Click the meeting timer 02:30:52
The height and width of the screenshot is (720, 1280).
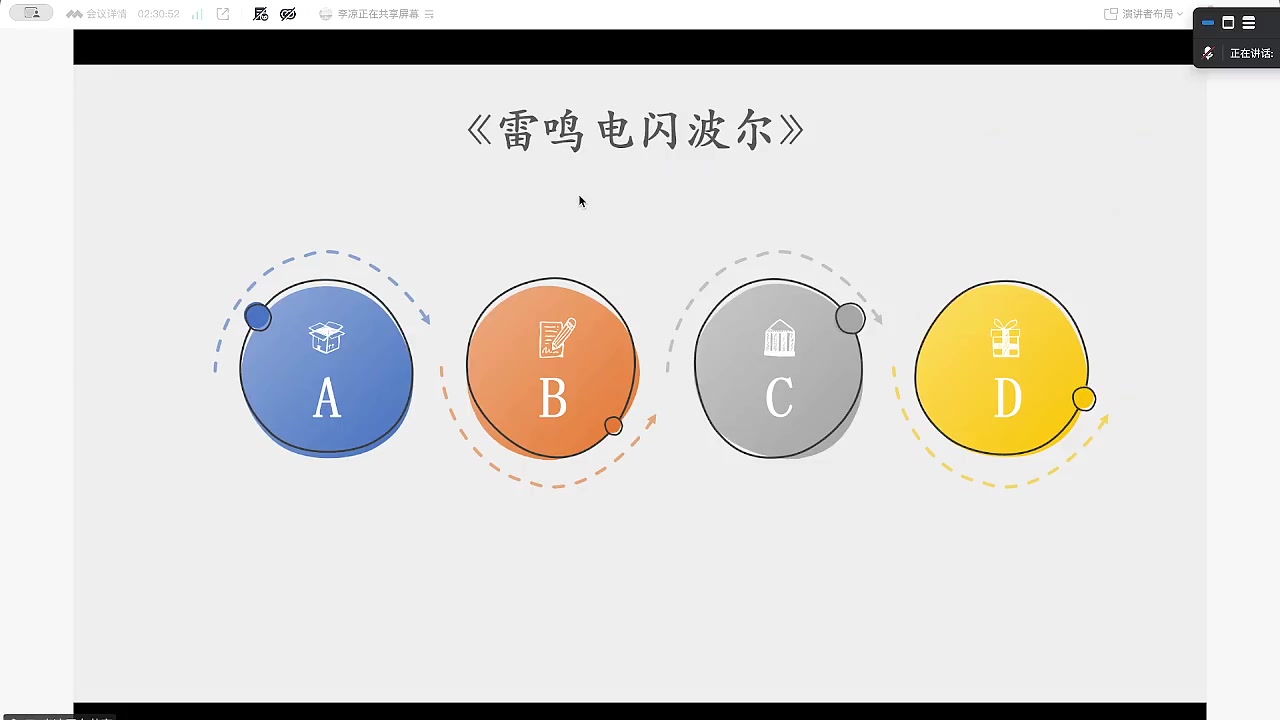[158, 14]
